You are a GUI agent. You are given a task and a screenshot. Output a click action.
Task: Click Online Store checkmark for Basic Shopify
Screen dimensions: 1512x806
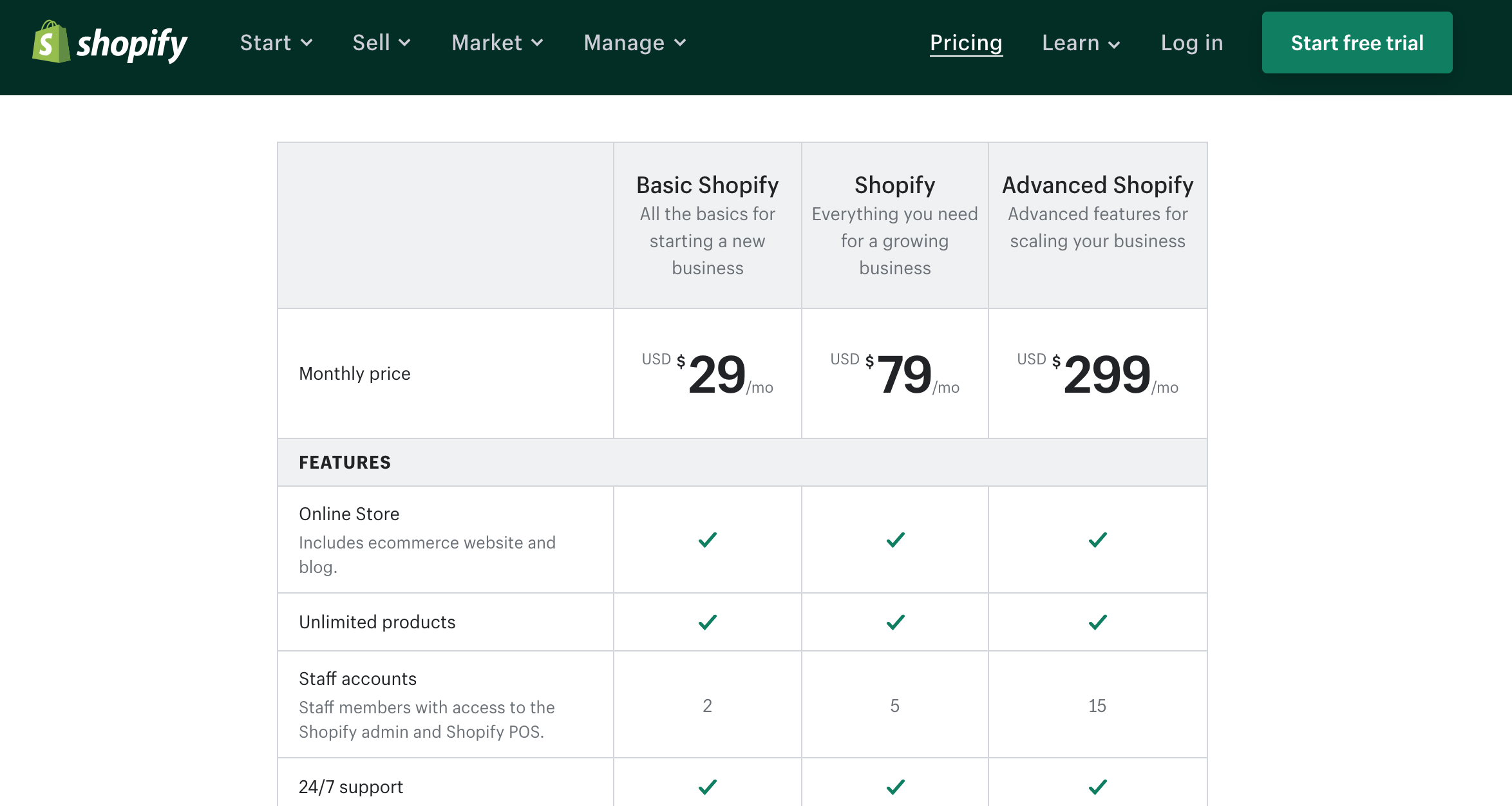(x=707, y=539)
